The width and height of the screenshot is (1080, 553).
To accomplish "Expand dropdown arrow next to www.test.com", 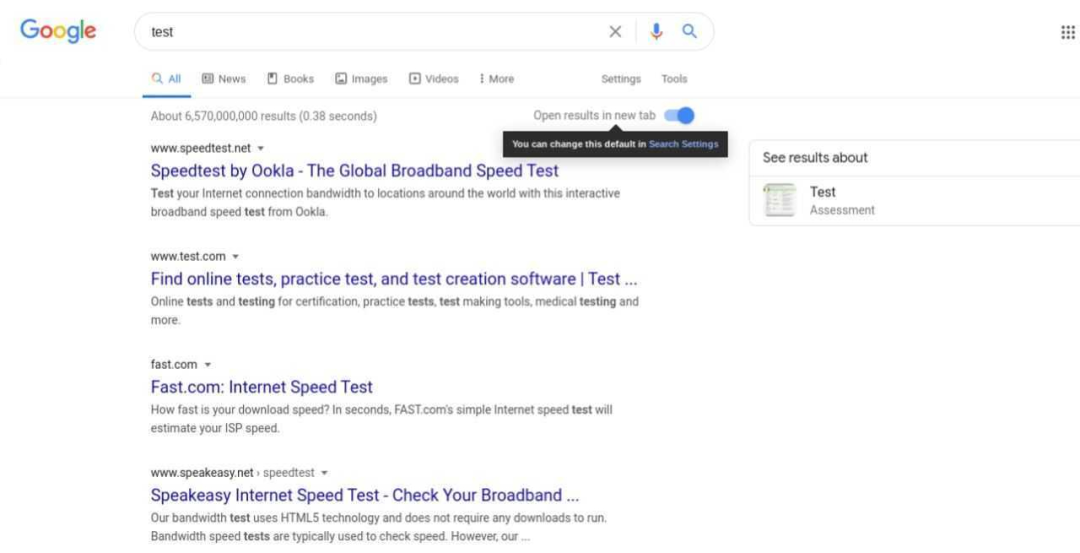I will 236,257.
